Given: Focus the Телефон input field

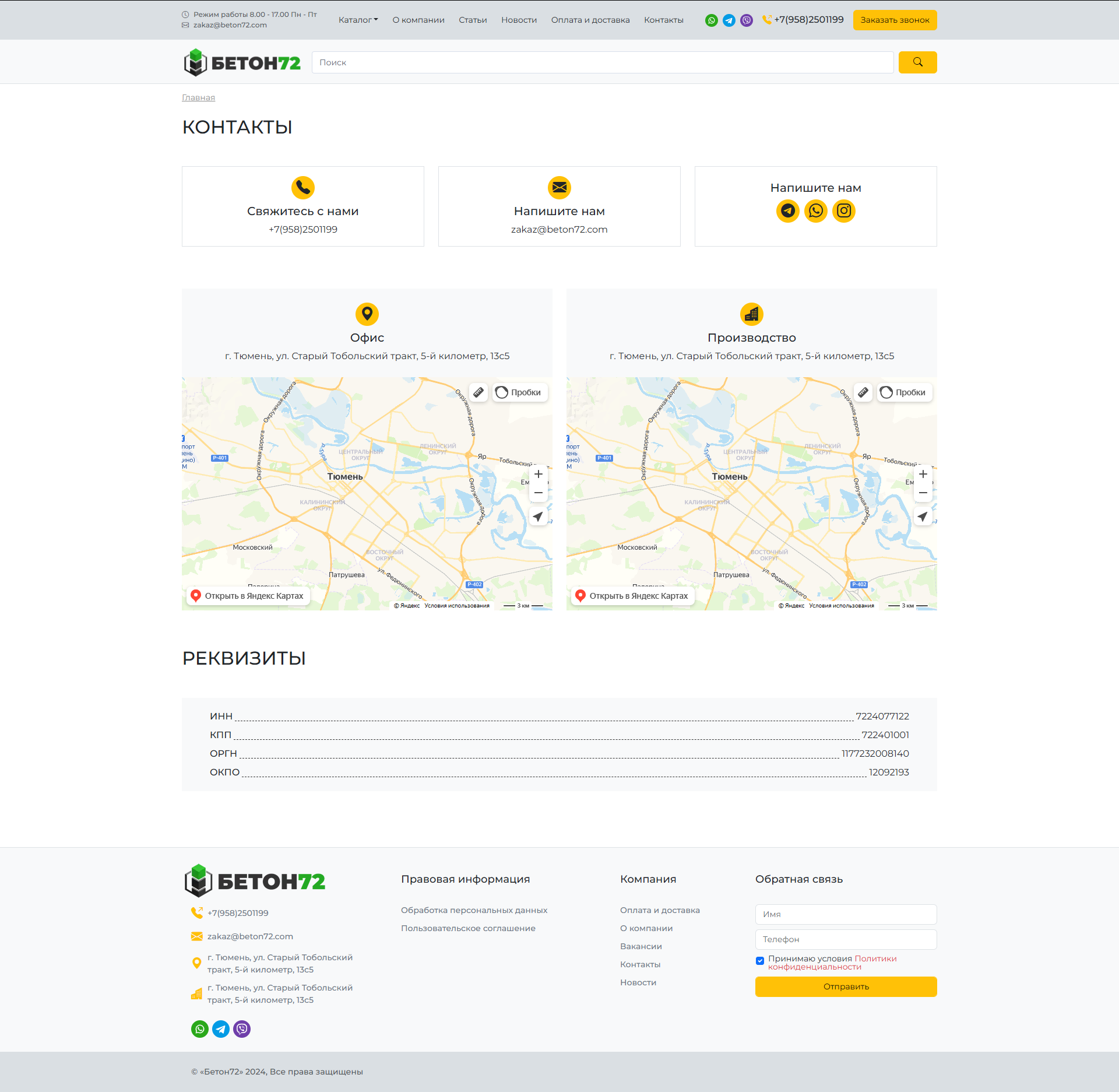Looking at the screenshot, I should (x=846, y=939).
